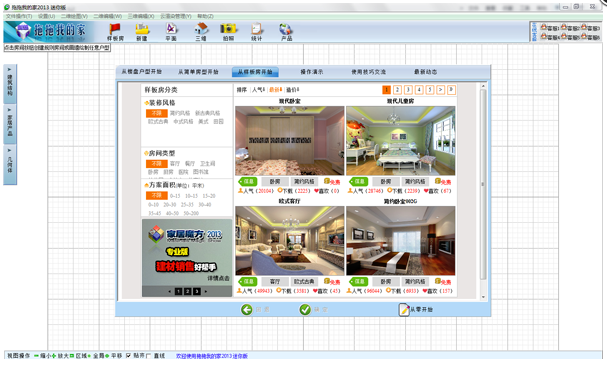Click the green checkmark confirm icon
607x368 pixels.
click(305, 310)
